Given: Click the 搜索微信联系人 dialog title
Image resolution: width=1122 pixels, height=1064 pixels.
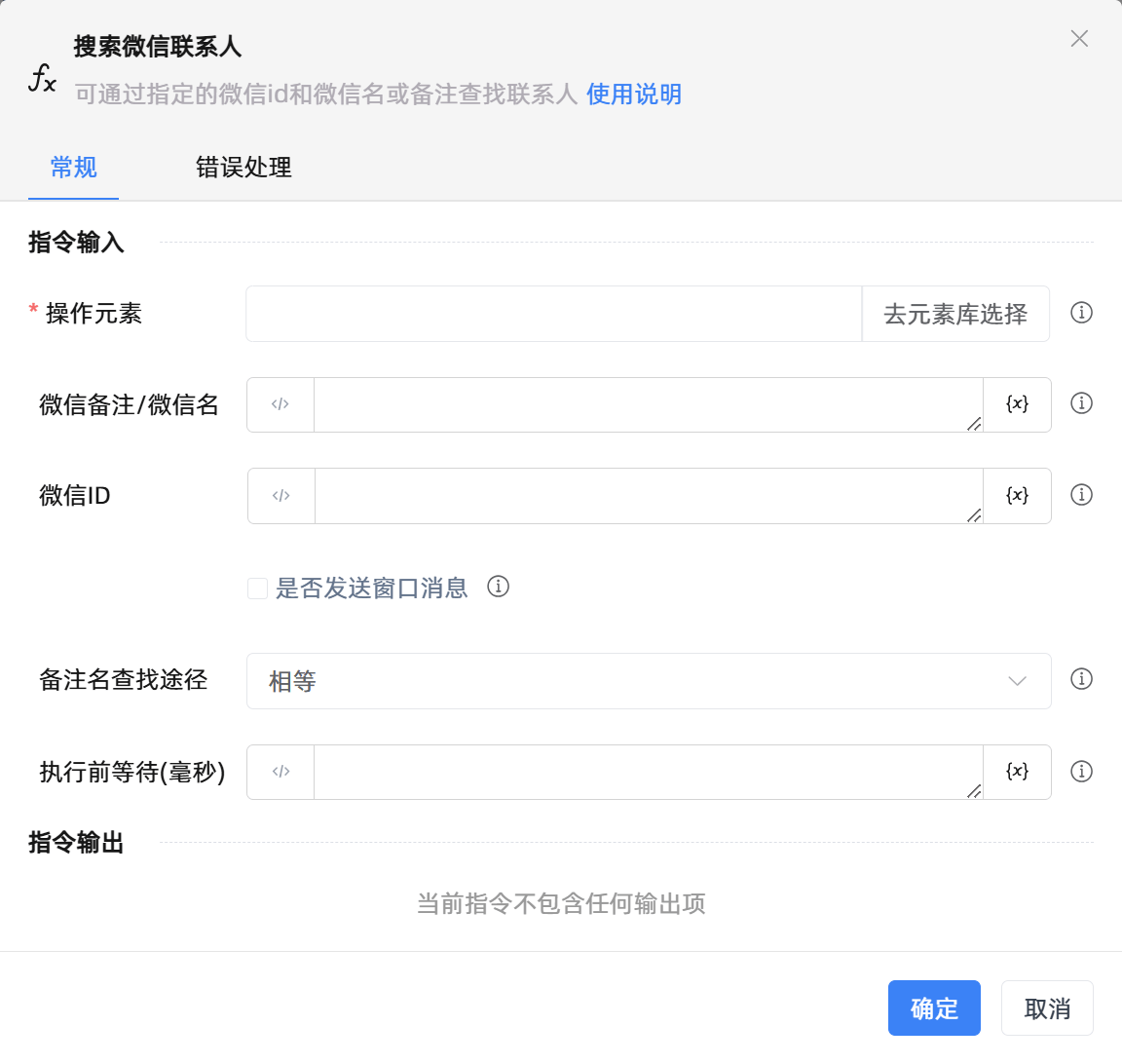Looking at the screenshot, I should click(x=158, y=47).
